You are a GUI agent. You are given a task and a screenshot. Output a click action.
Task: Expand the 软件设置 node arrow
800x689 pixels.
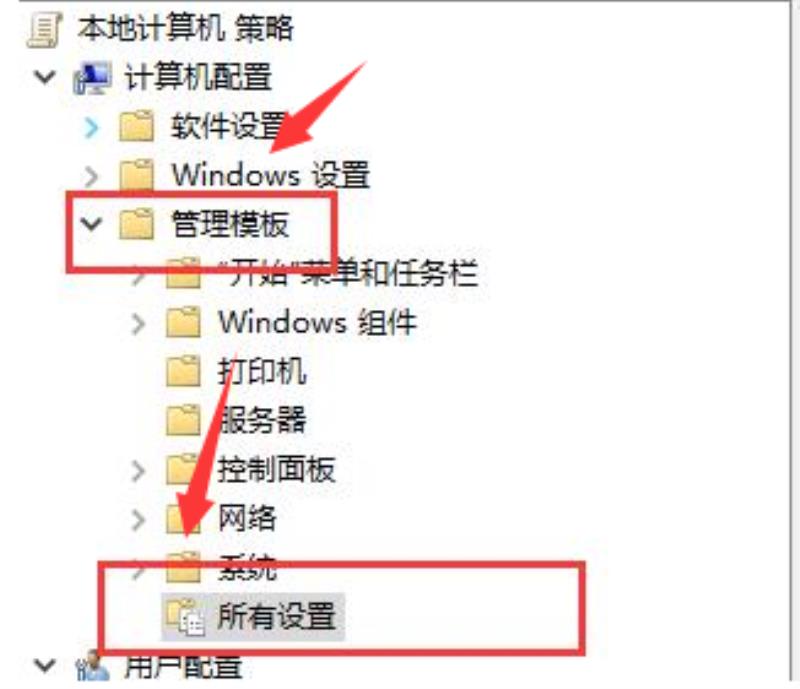[x=91, y=127]
